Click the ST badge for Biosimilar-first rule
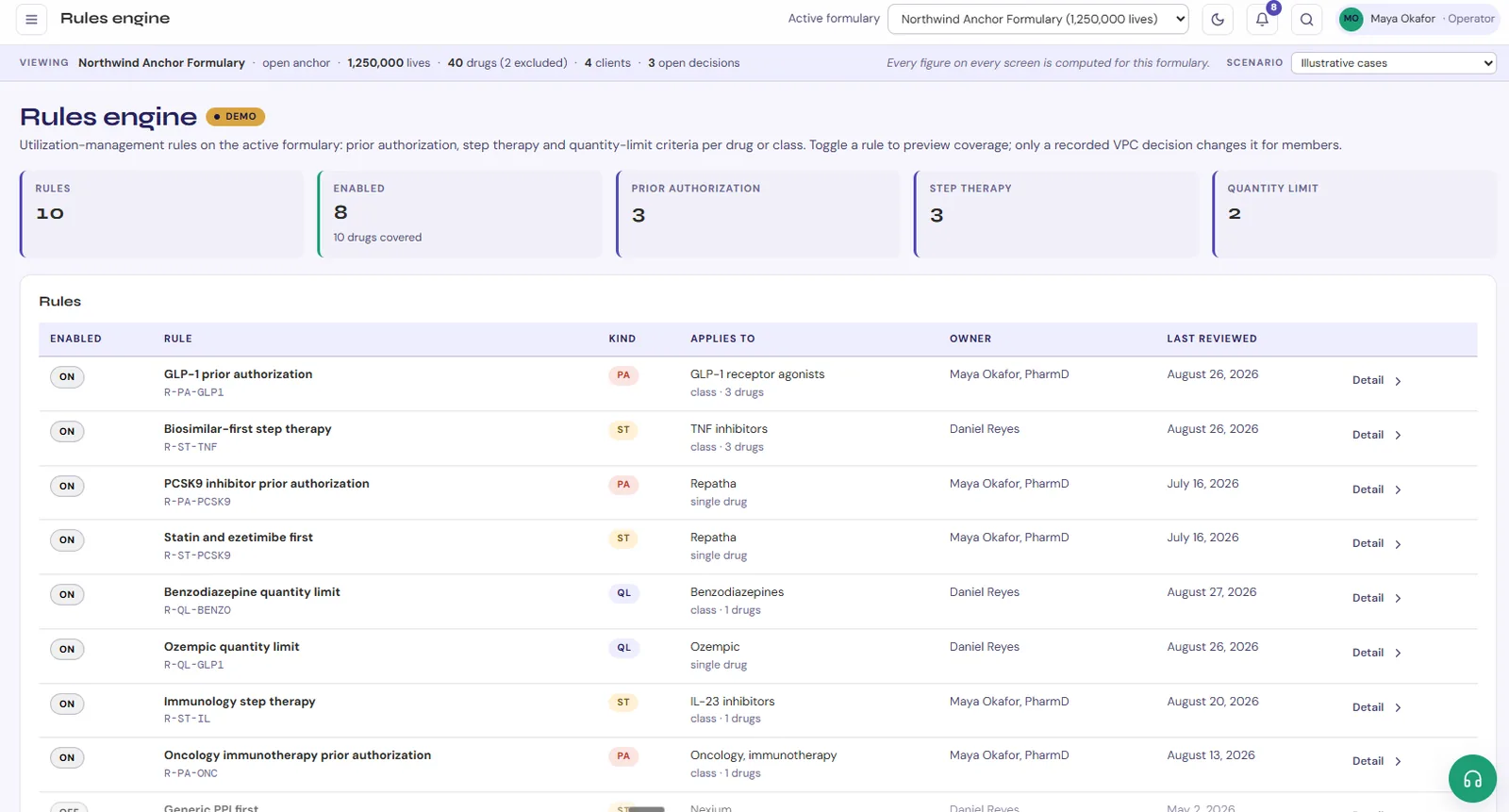The image size is (1509, 812). 623,430
